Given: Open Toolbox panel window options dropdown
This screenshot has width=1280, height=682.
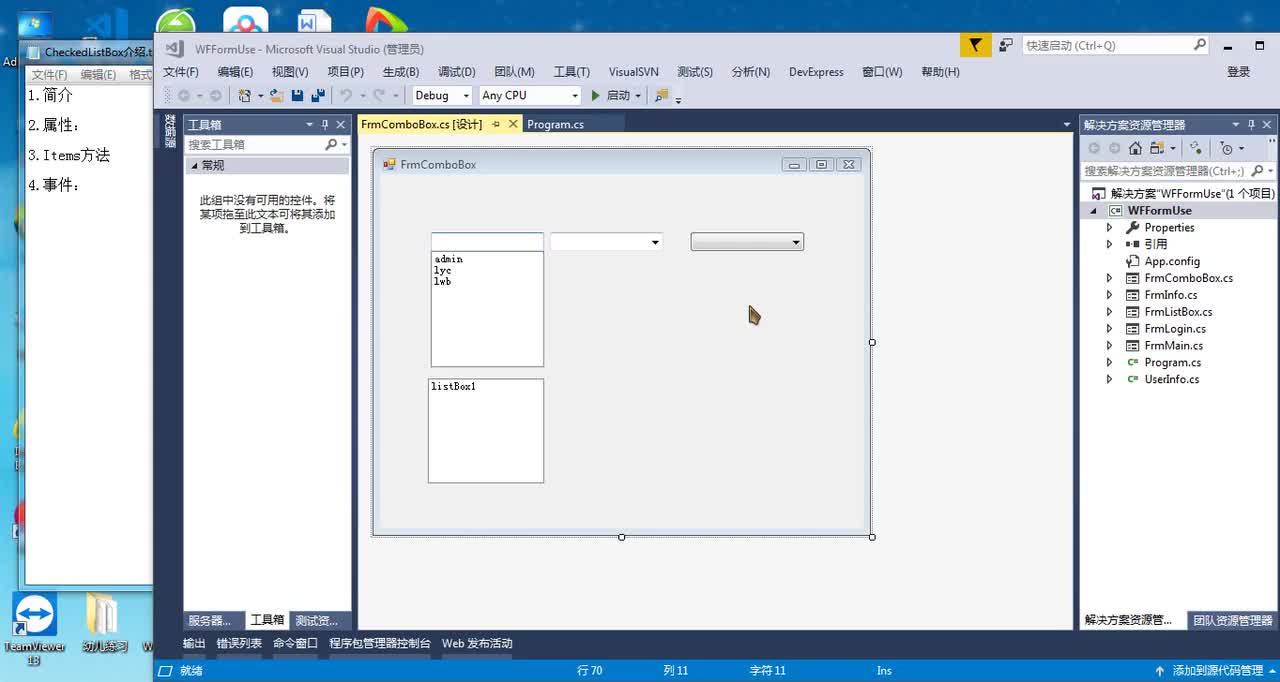Looking at the screenshot, I should 309,125.
